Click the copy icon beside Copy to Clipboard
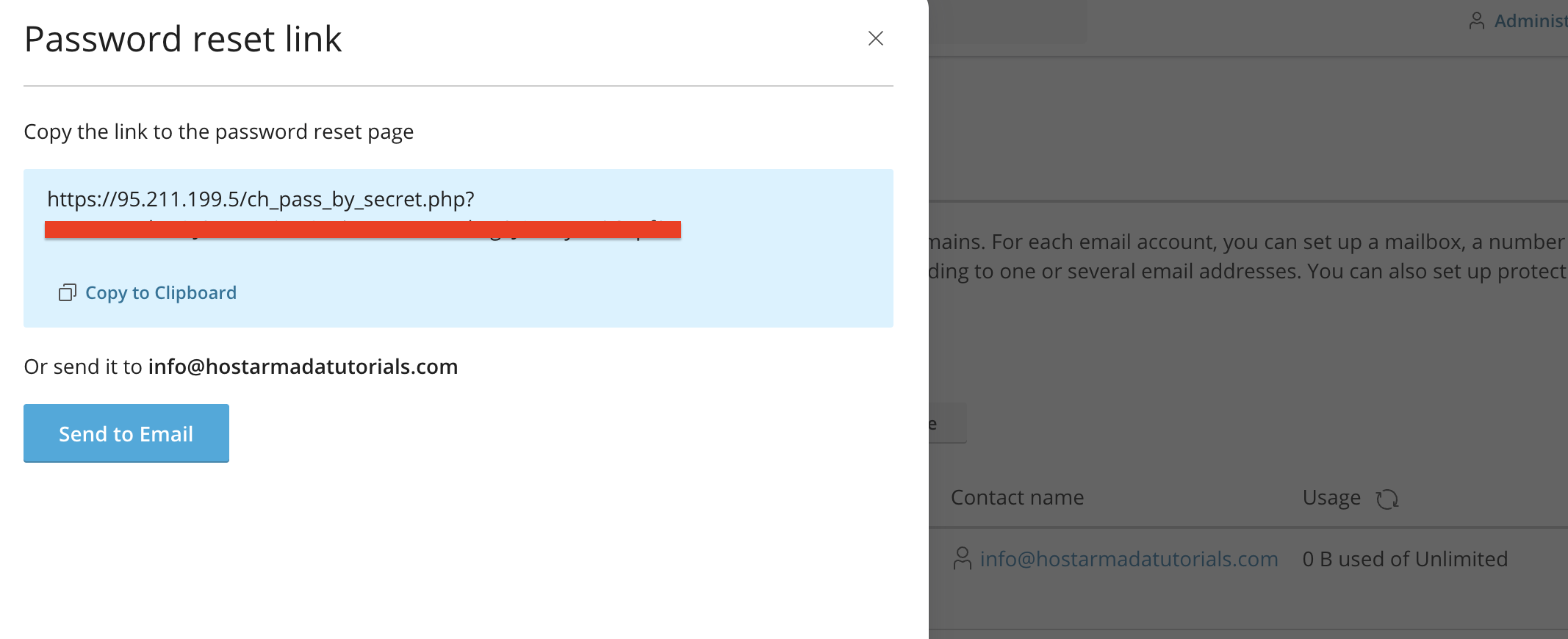 click(x=68, y=292)
